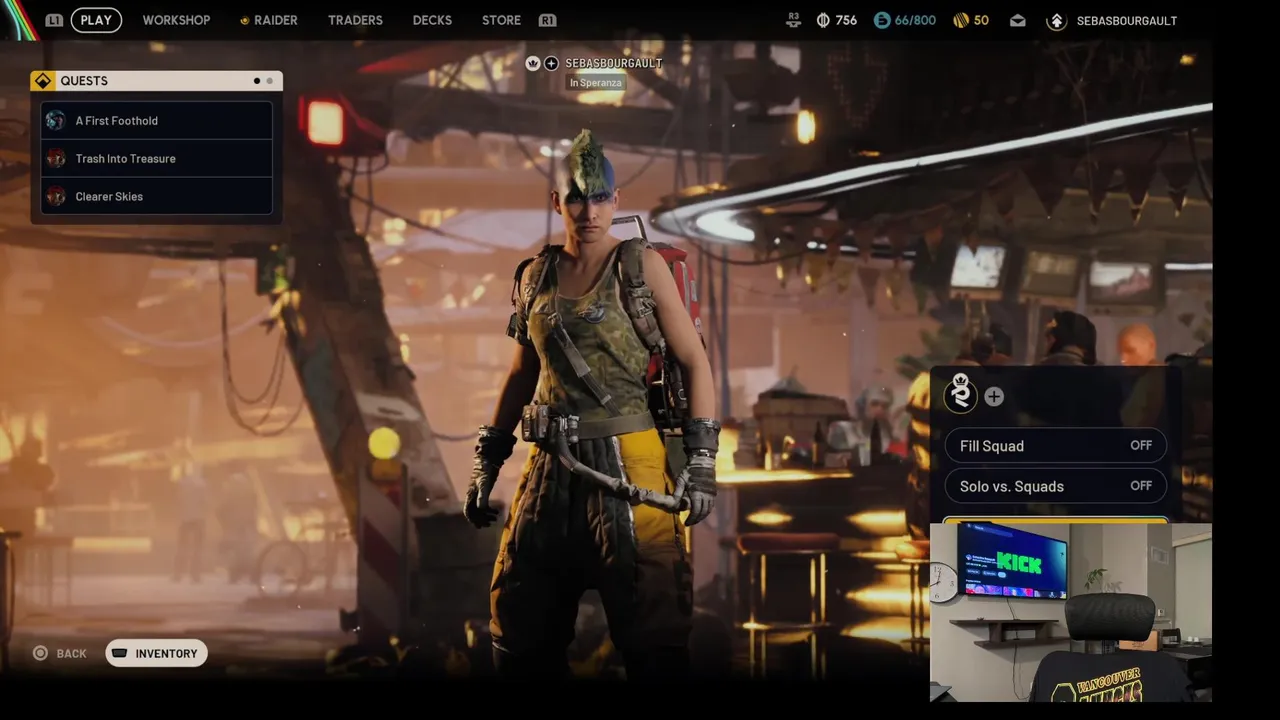Click the BACK button
The height and width of the screenshot is (720, 1280).
click(60, 654)
